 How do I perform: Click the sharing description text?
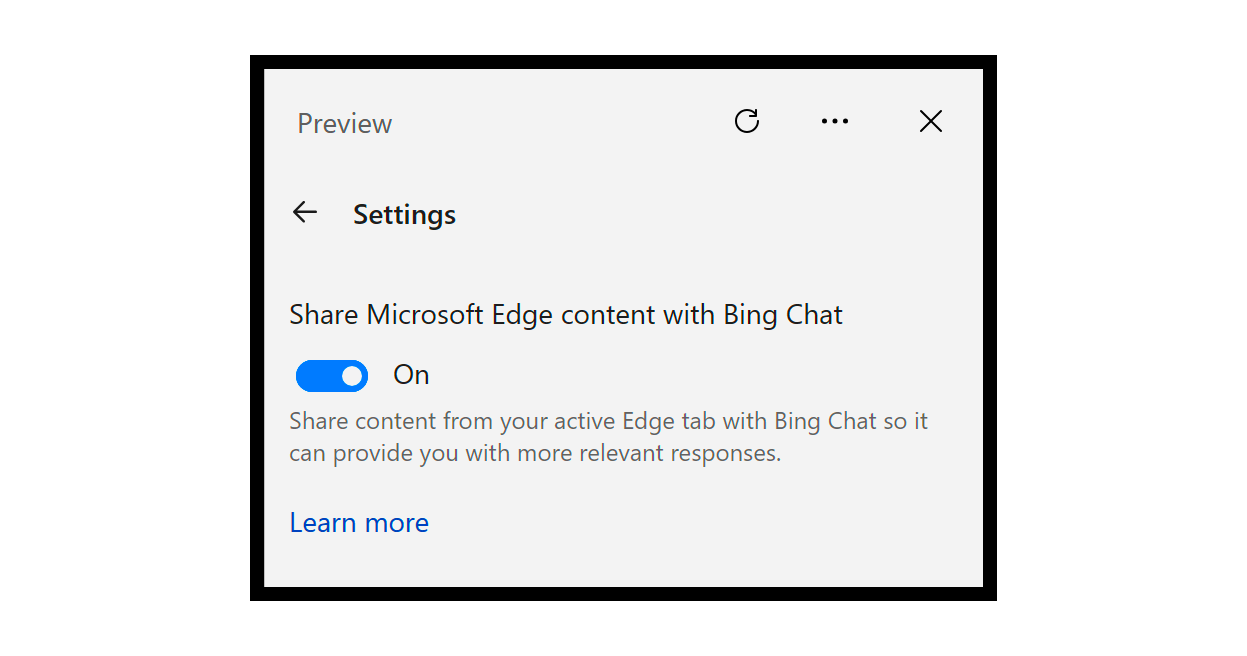pos(608,436)
